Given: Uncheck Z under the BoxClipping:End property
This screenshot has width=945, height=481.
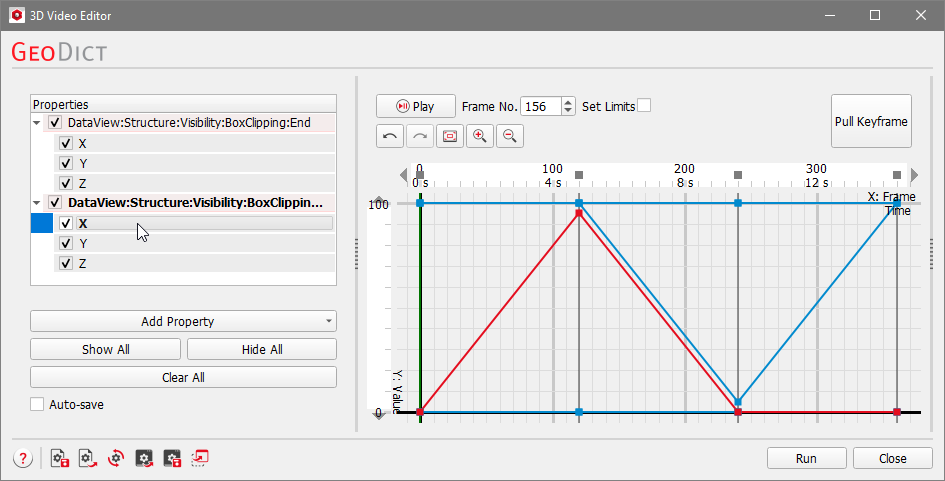Looking at the screenshot, I should point(66,183).
